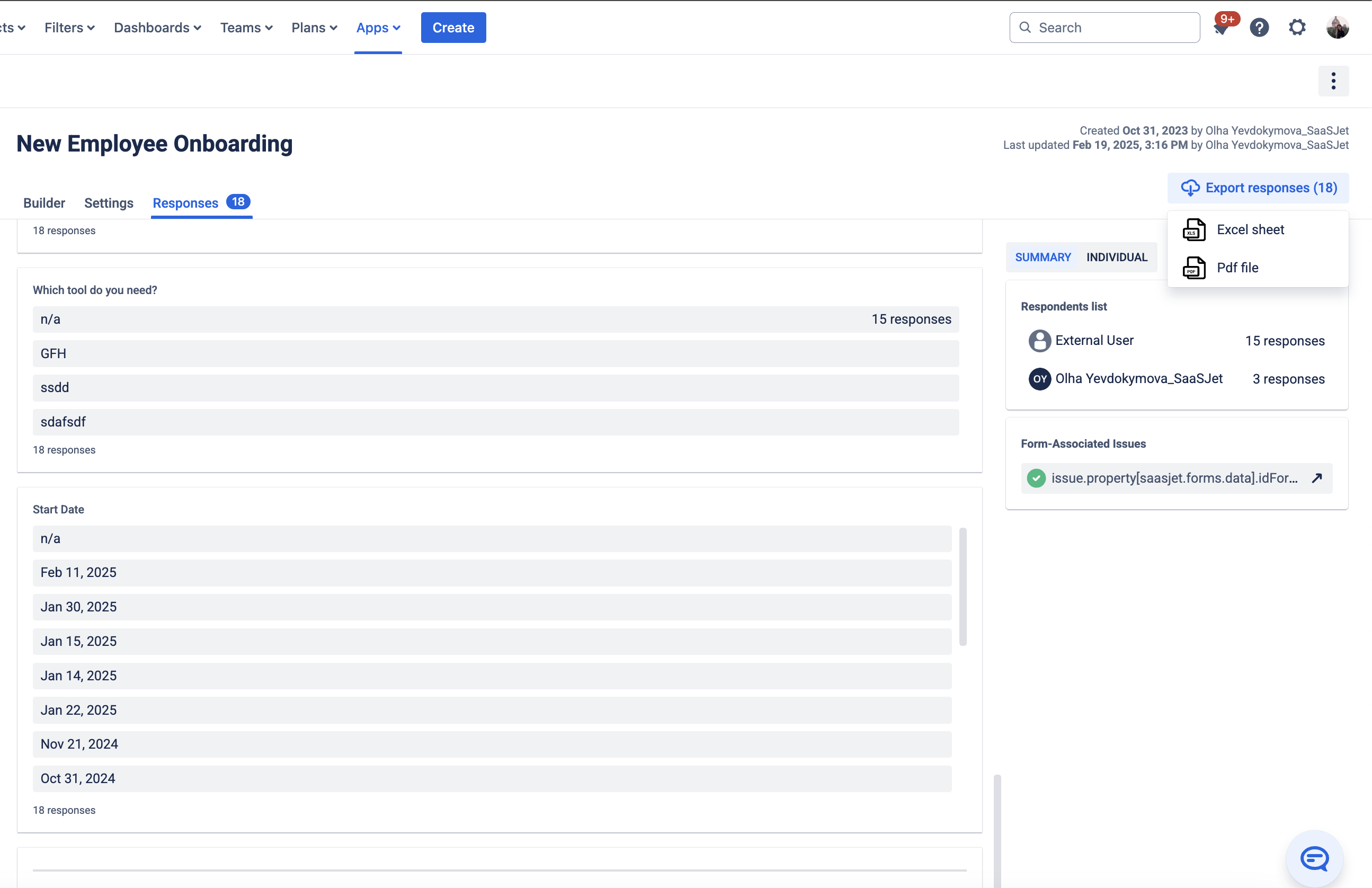
Task: Click into the Search field
Action: point(1104,27)
